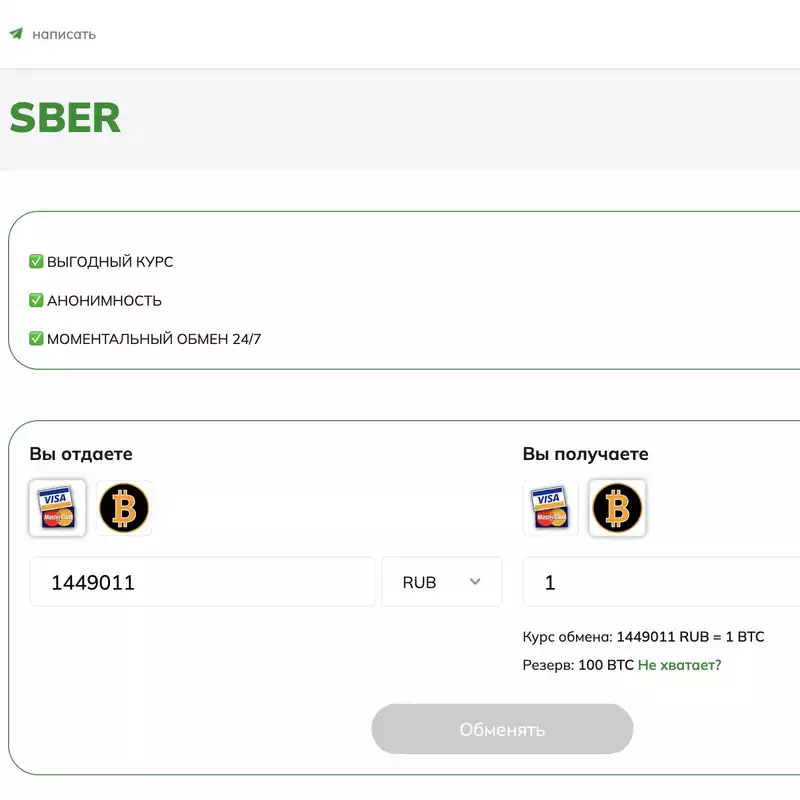Focus the 1449011 amount input field
Viewport: 800px width, 800px height.
(x=202, y=582)
